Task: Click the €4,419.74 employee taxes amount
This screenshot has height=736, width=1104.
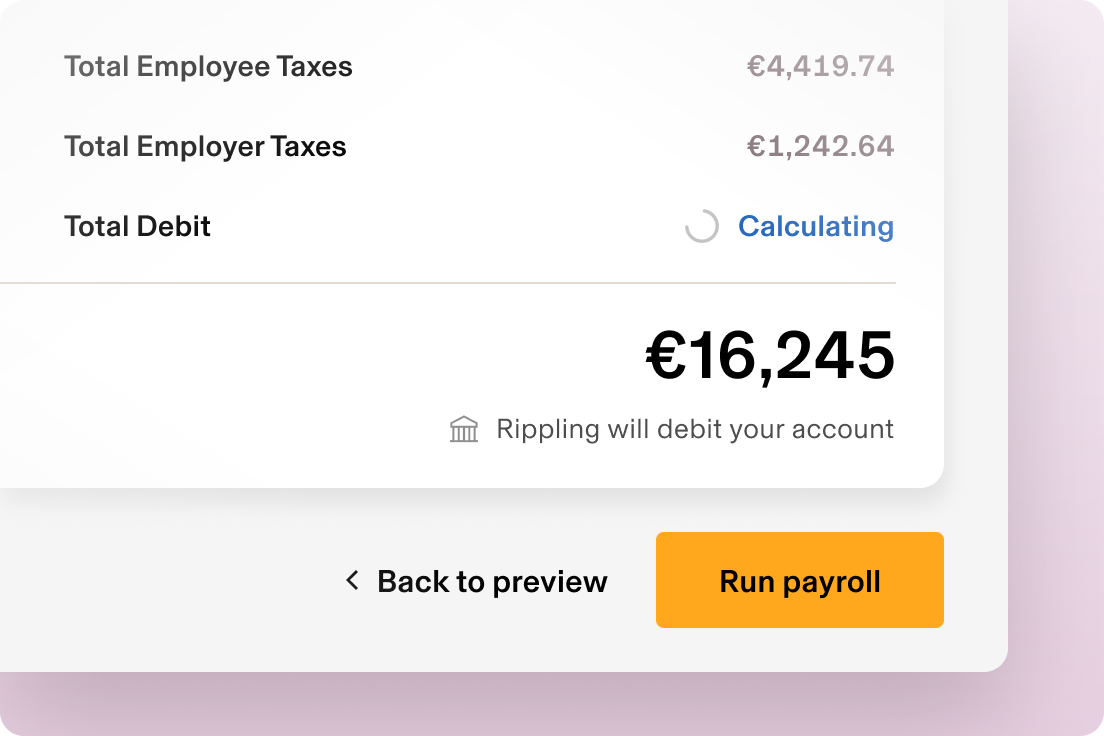Action: click(820, 67)
